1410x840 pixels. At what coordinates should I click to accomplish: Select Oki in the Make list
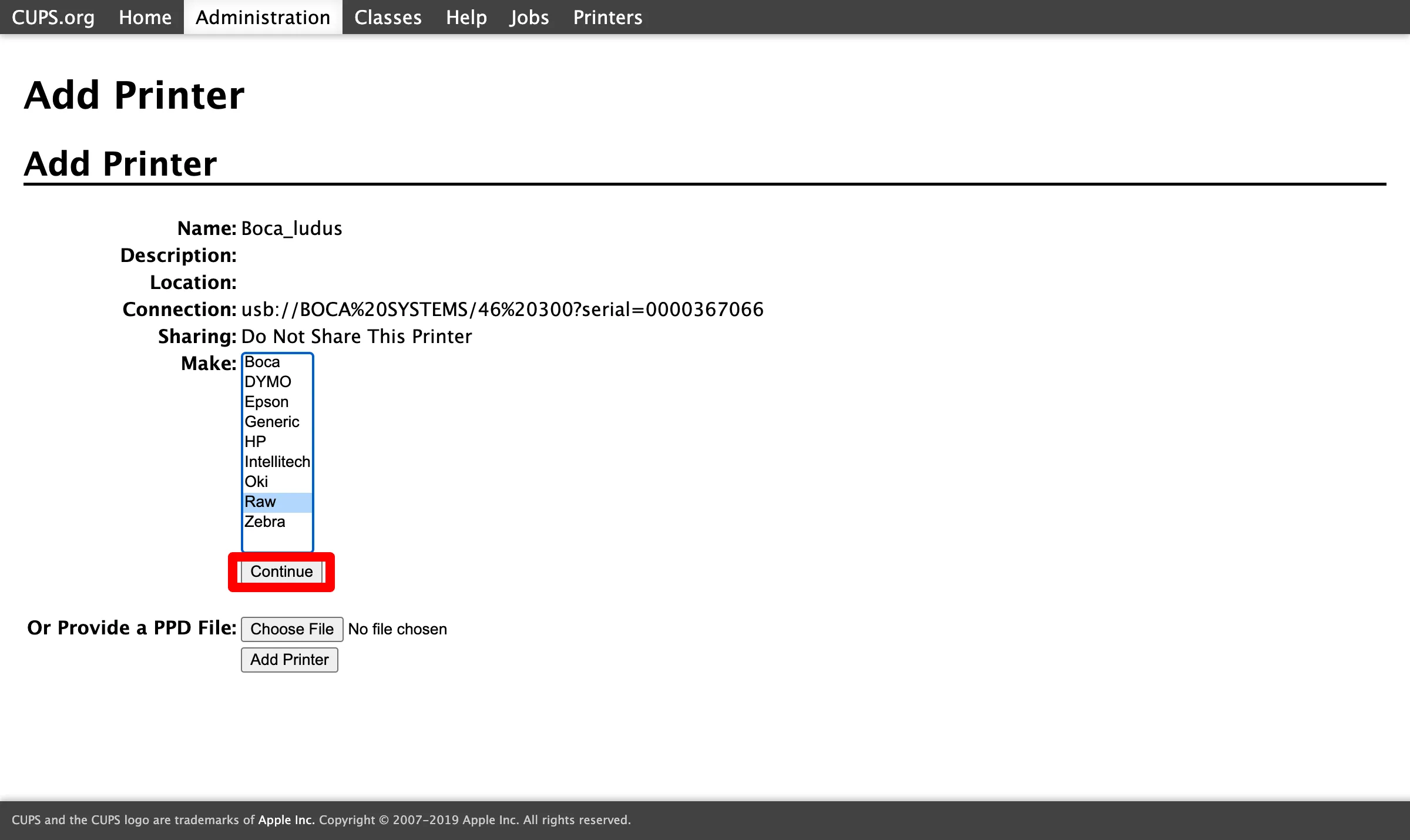277,482
